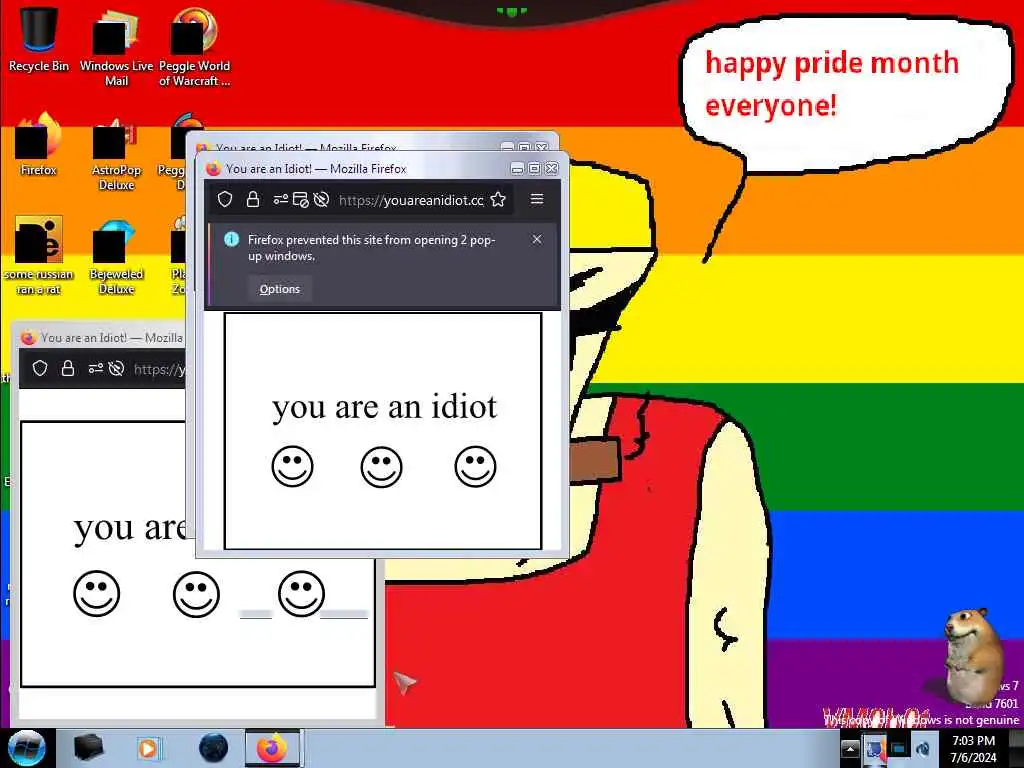Screen dimensions: 1024x768
Task: Click the middle smiley face in the front window
Action: click(381, 466)
